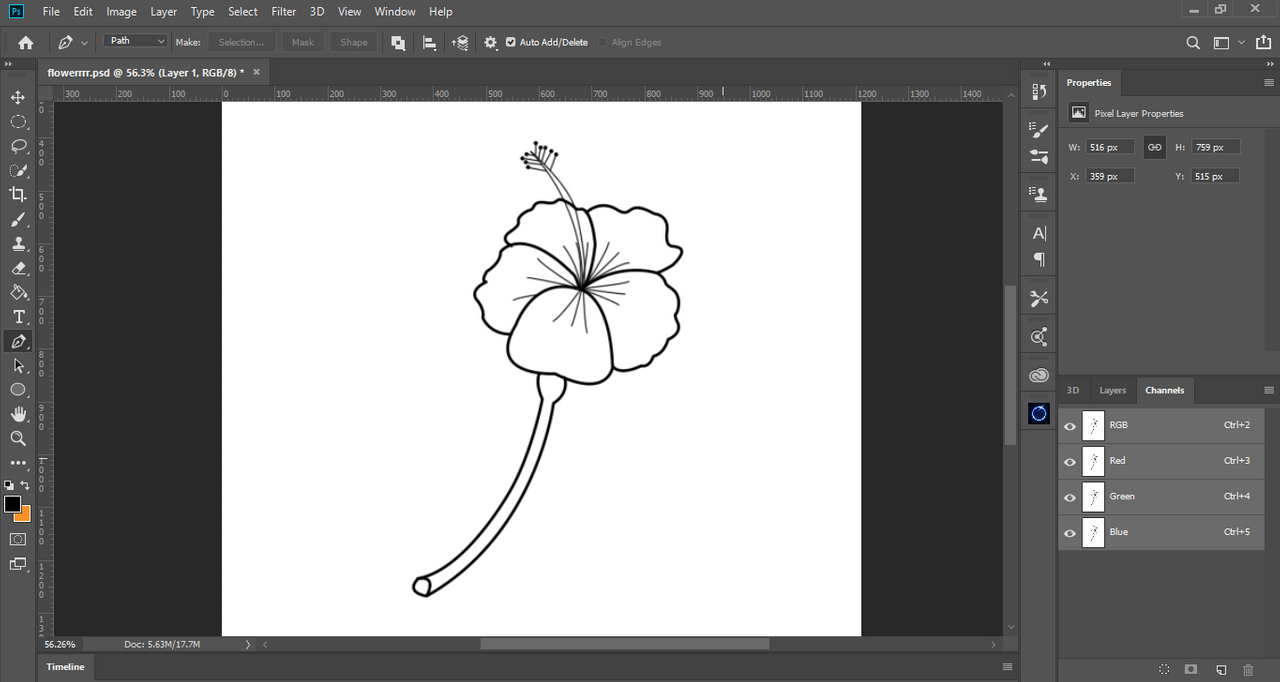The width and height of the screenshot is (1280, 682).
Task: Select the Zoom magnifier tool
Action: click(18, 438)
